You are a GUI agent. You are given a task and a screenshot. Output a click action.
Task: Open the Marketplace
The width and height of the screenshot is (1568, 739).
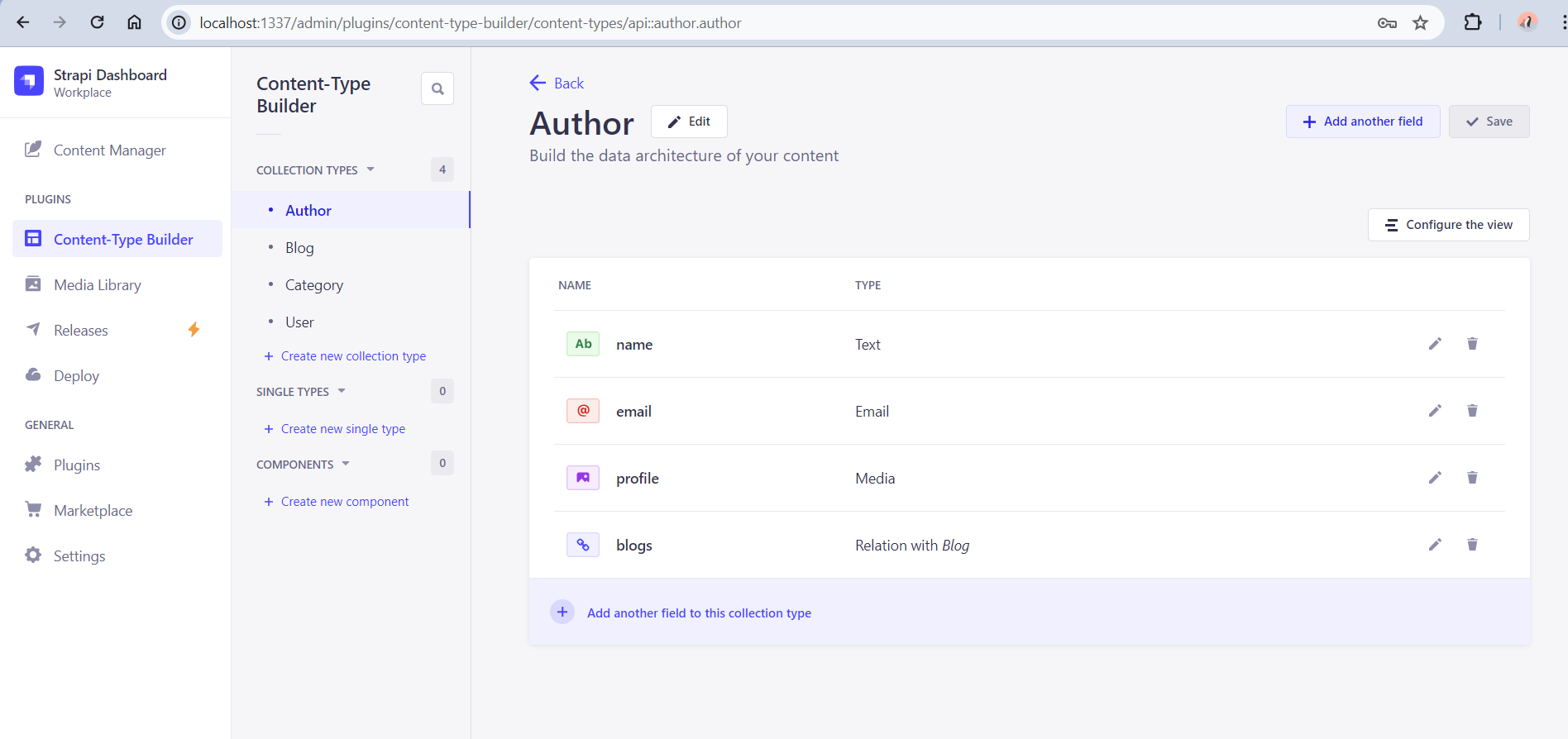click(117, 510)
